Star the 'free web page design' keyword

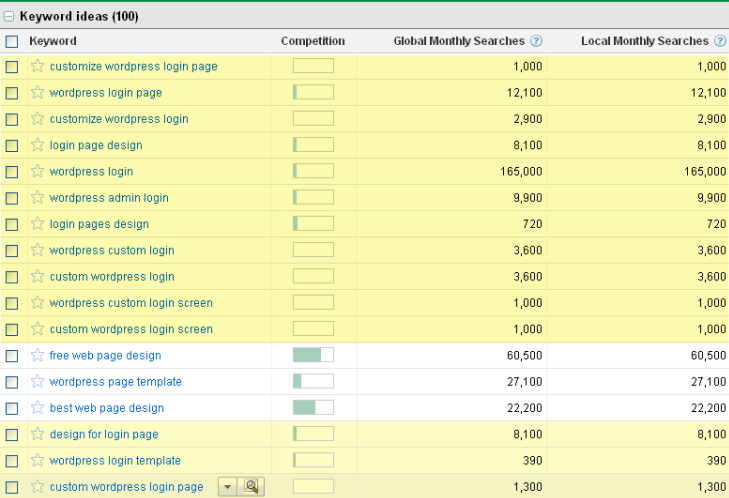38,355
